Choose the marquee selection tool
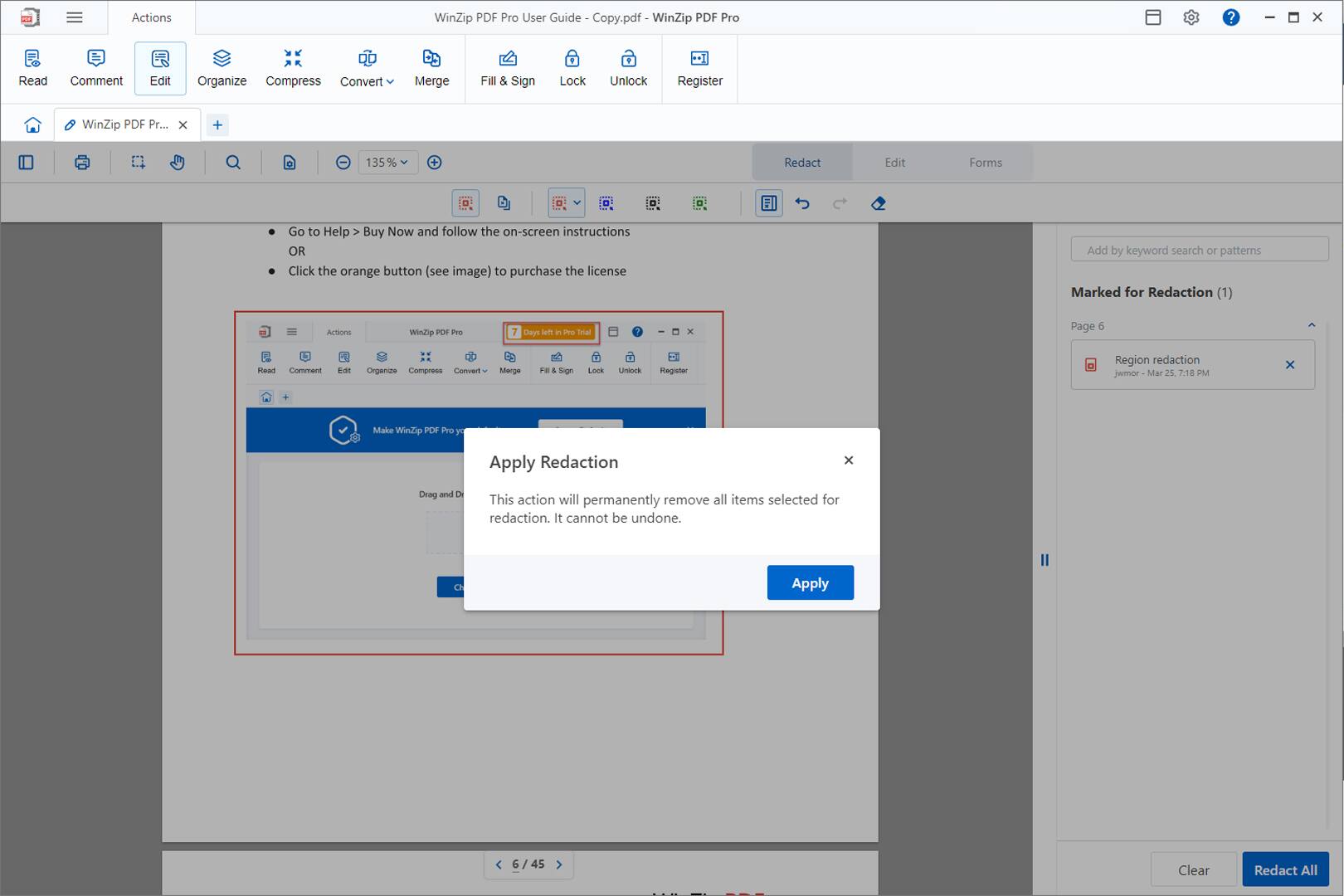 click(x=138, y=163)
